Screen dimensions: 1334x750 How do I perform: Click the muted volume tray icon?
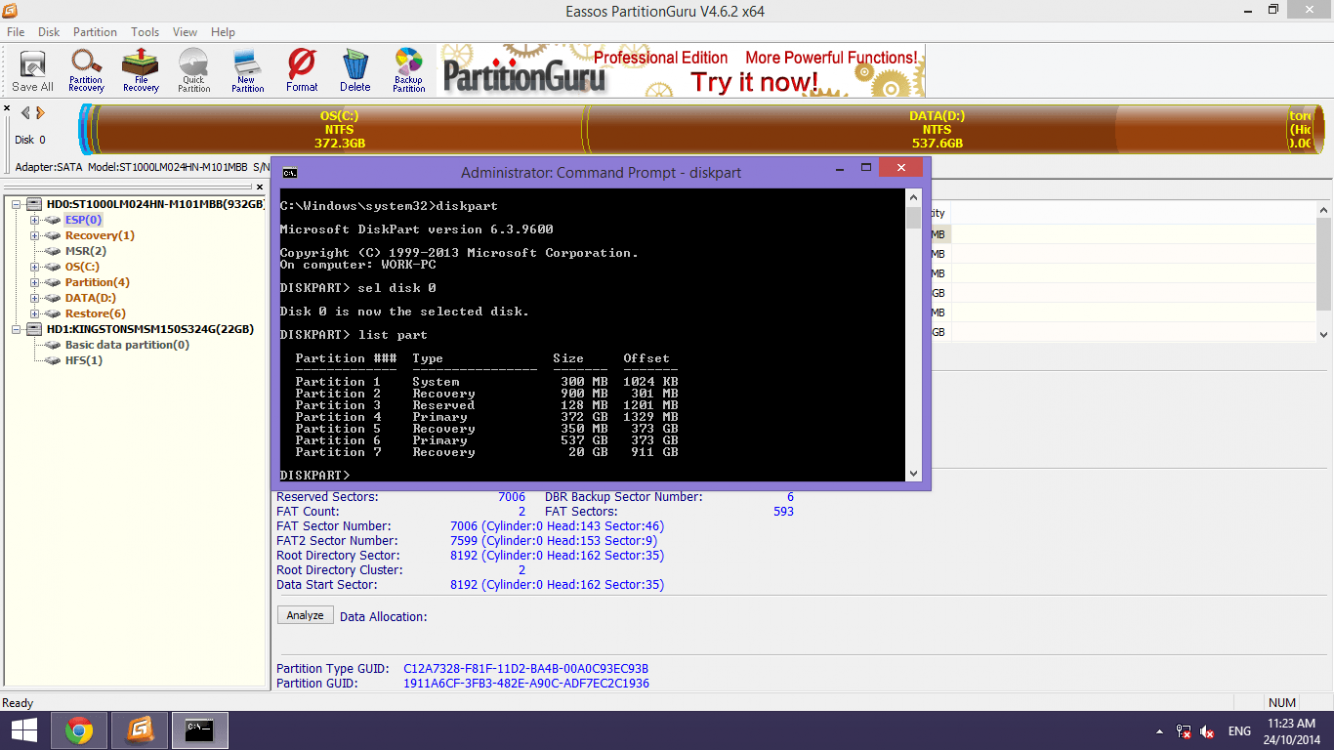point(1207,732)
